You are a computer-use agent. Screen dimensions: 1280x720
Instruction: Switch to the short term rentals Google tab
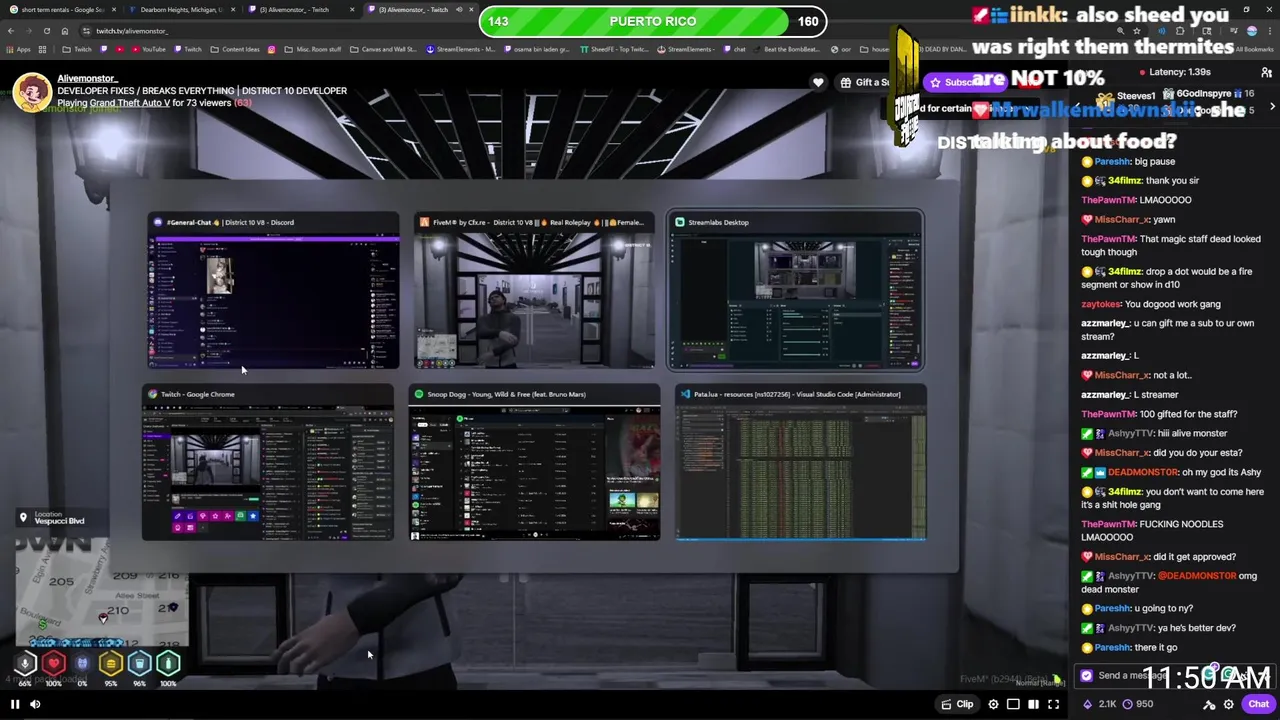pyautogui.click(x=60, y=10)
